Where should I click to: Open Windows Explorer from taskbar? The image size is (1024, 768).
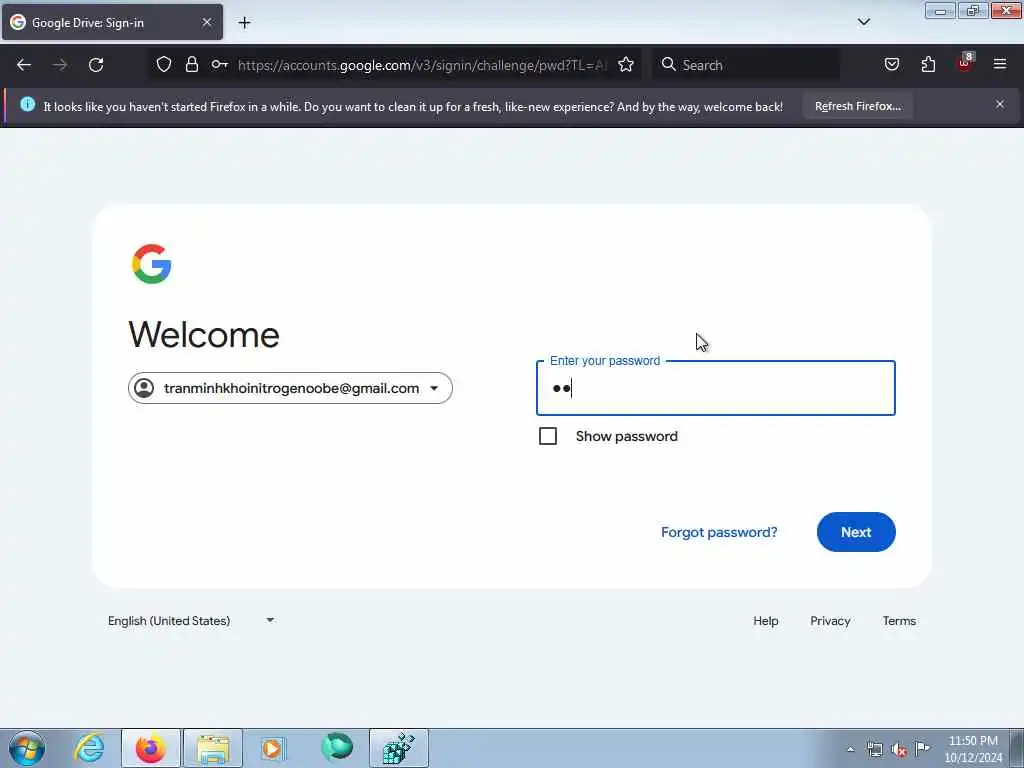pos(213,748)
